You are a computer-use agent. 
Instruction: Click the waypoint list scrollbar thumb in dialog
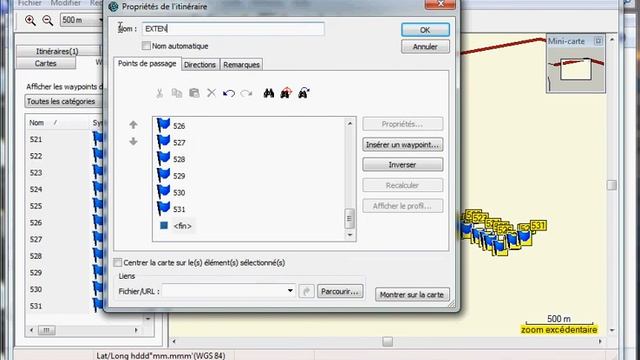(349, 218)
